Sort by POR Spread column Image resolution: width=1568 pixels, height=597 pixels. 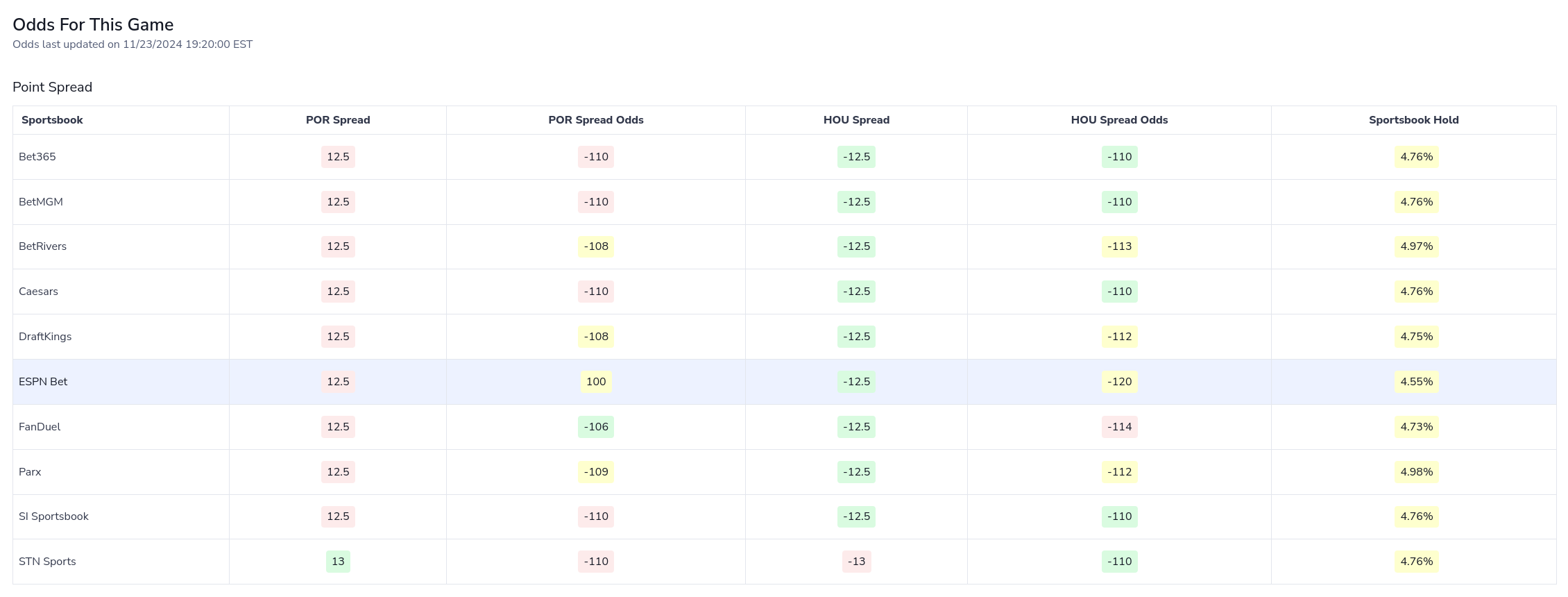click(338, 119)
